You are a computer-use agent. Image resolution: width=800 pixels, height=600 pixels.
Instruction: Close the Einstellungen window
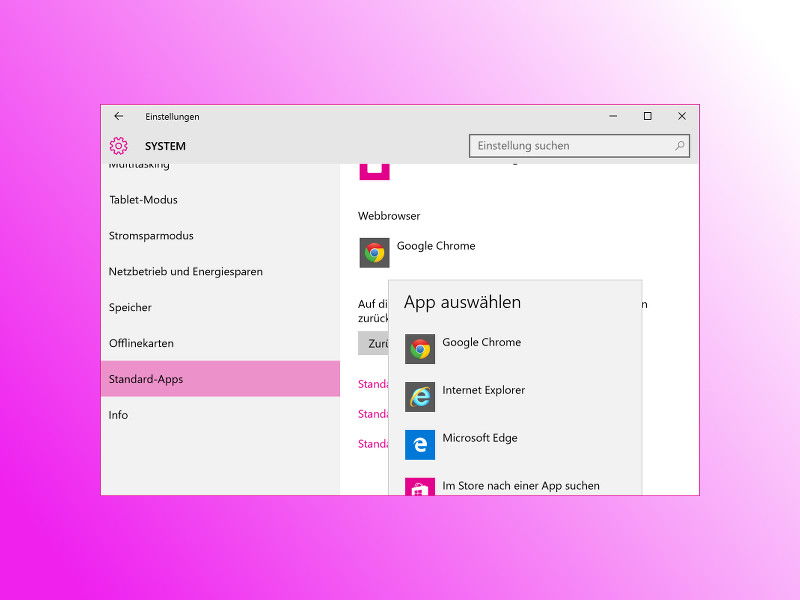click(x=682, y=116)
